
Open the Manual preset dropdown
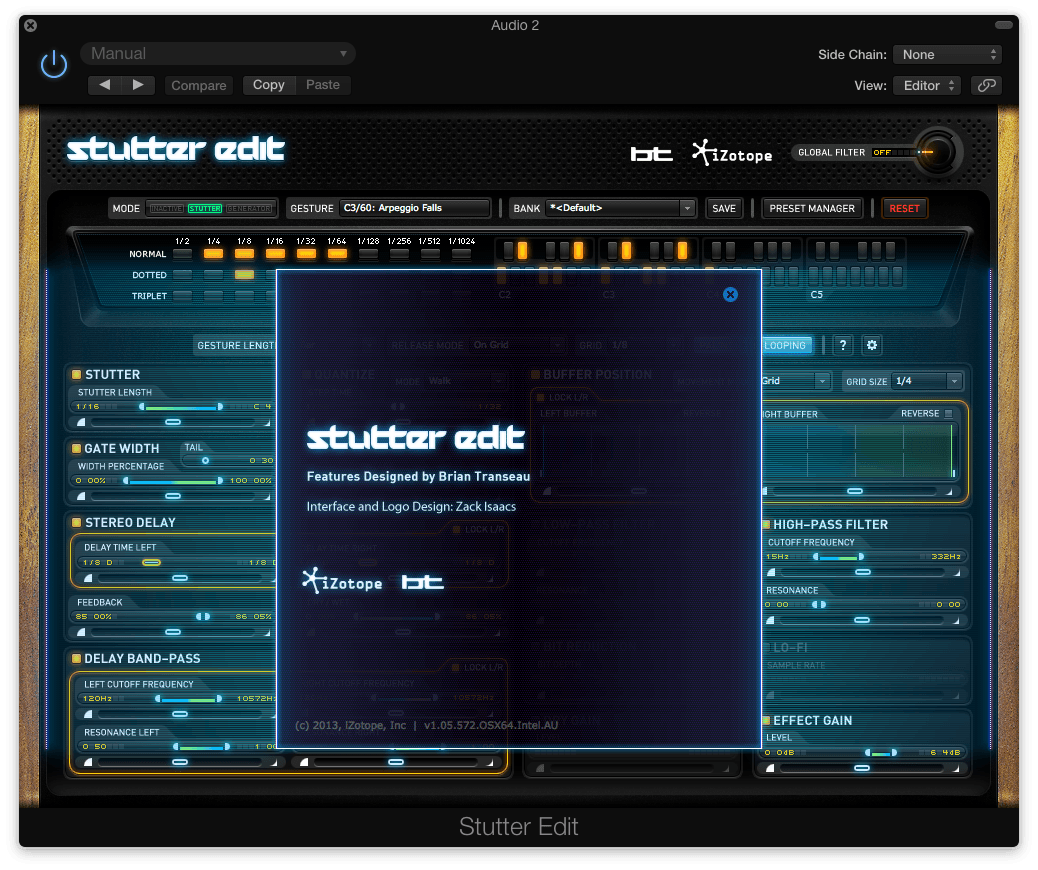point(218,54)
